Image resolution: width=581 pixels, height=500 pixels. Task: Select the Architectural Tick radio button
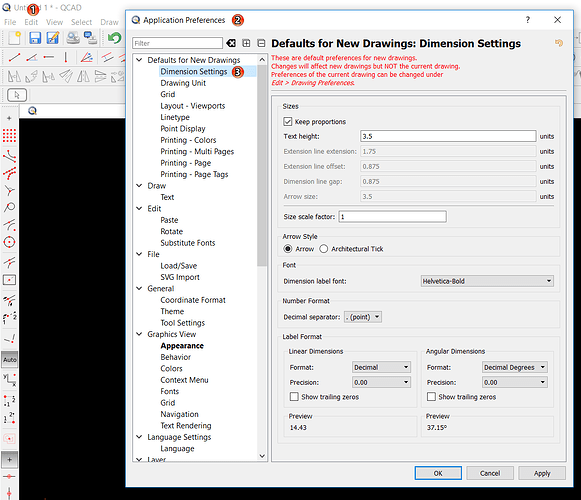pos(323,249)
